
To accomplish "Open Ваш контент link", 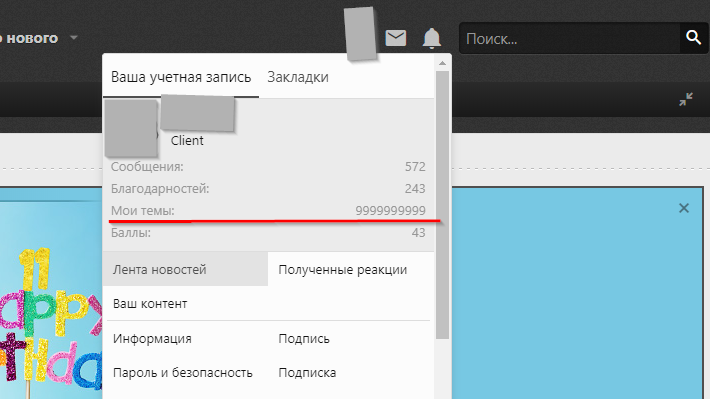I will [150, 303].
